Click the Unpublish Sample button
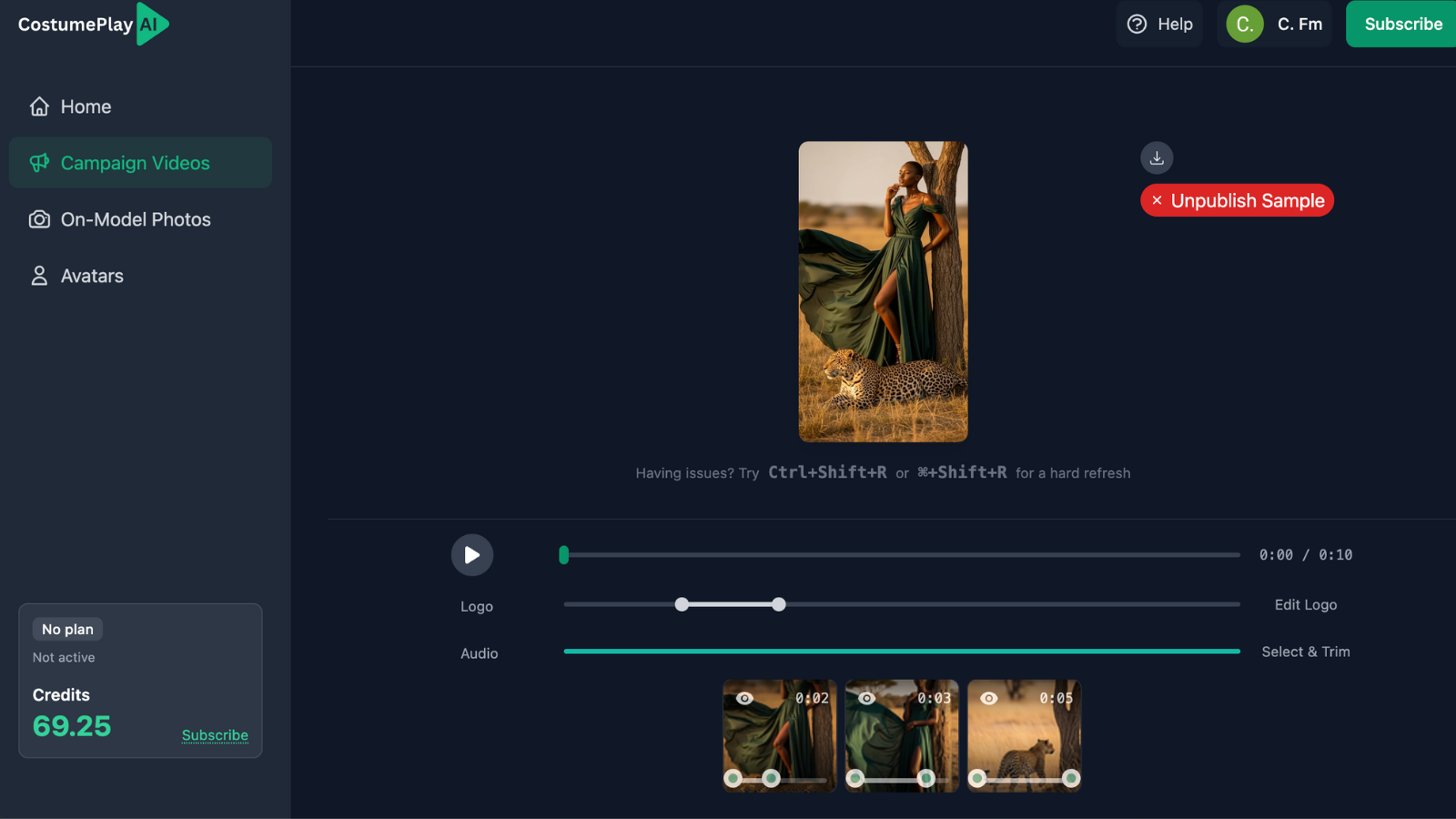 click(1237, 200)
